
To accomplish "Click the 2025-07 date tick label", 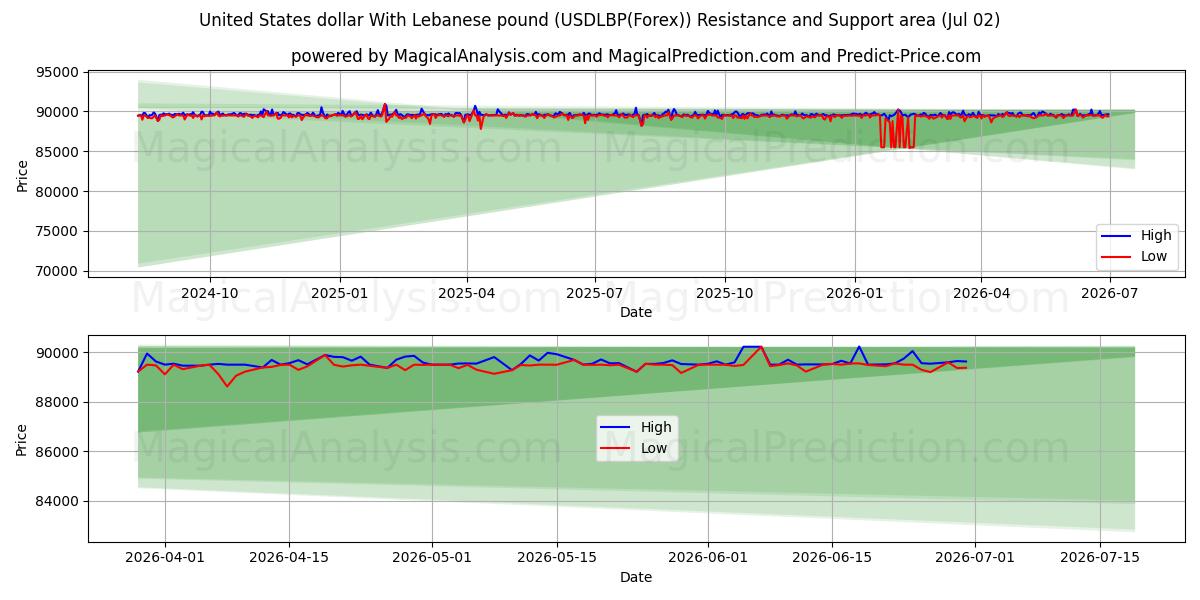I will [x=595, y=292].
